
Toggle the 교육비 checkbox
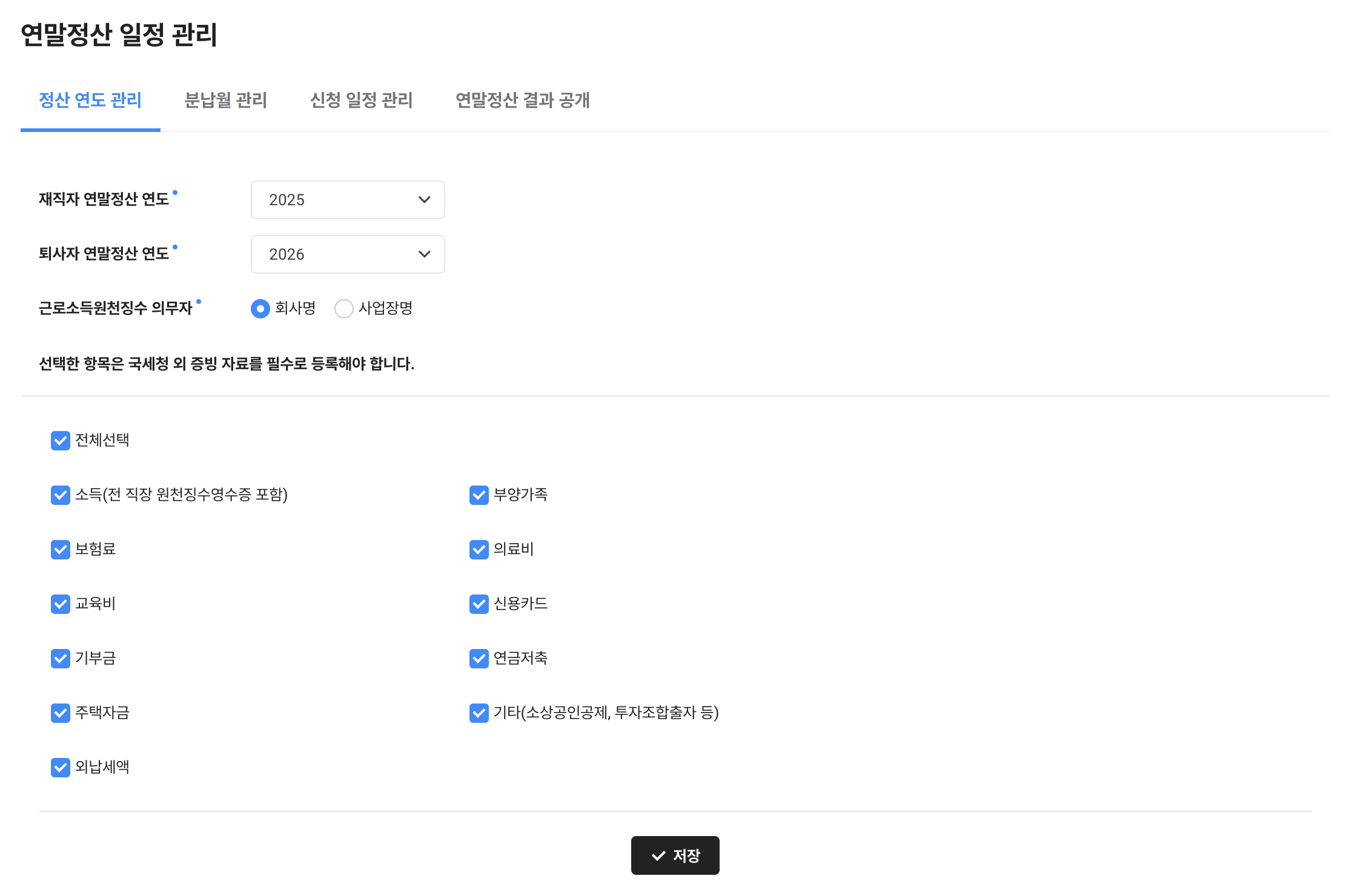click(61, 604)
